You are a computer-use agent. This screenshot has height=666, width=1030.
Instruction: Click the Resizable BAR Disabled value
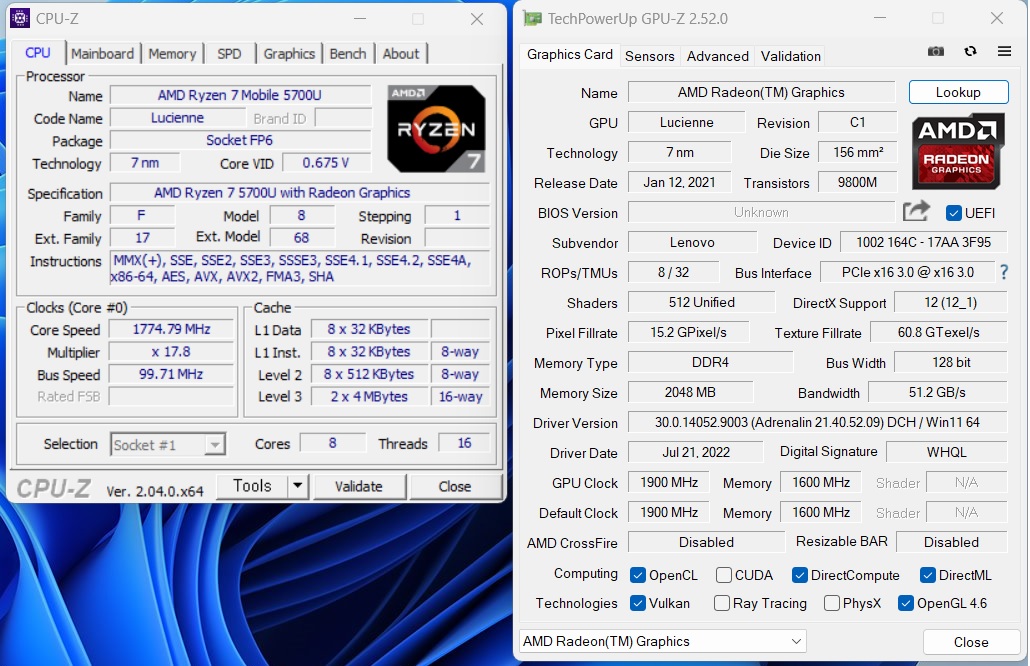951,542
